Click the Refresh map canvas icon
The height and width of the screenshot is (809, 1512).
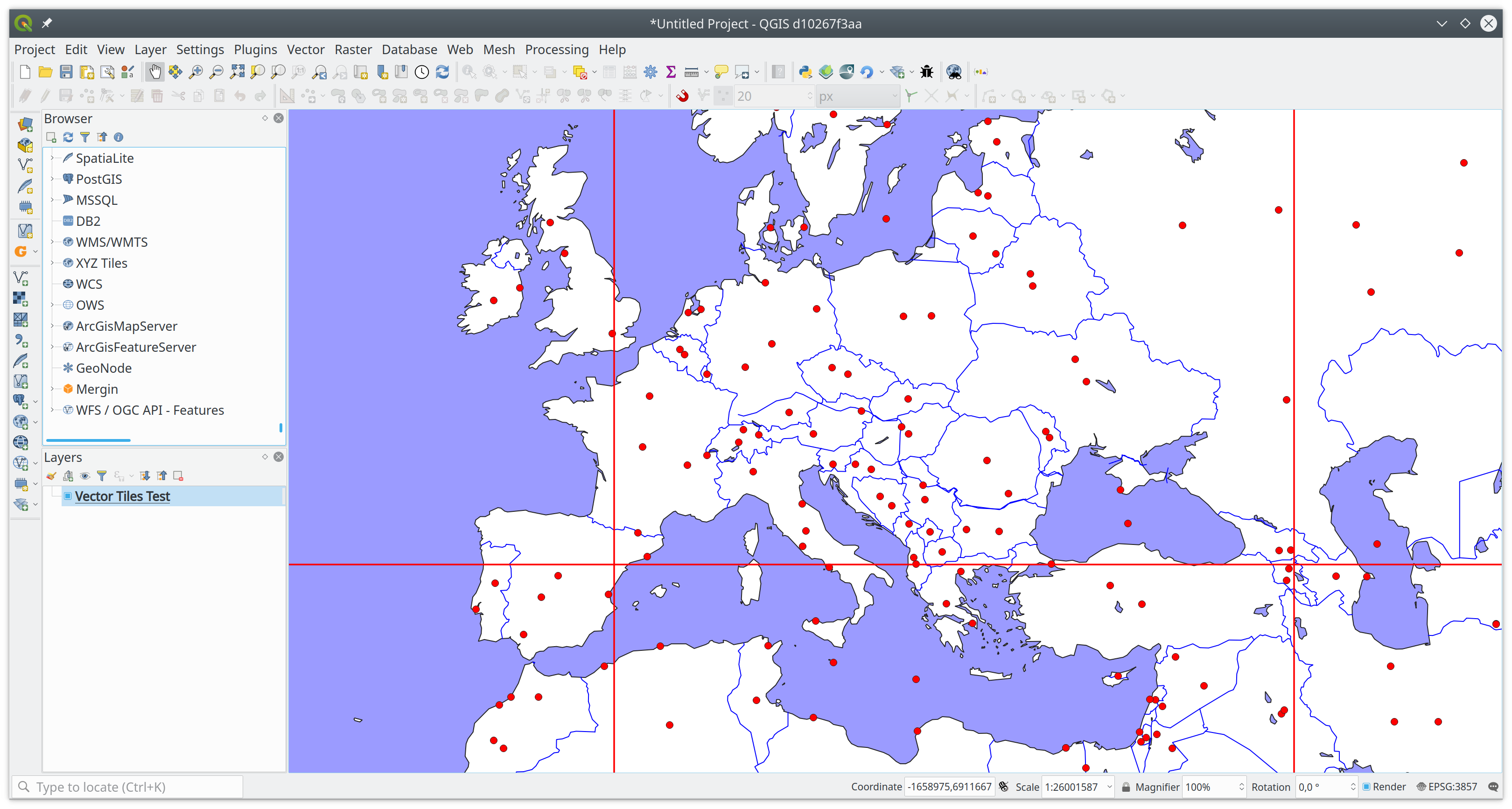coord(442,72)
